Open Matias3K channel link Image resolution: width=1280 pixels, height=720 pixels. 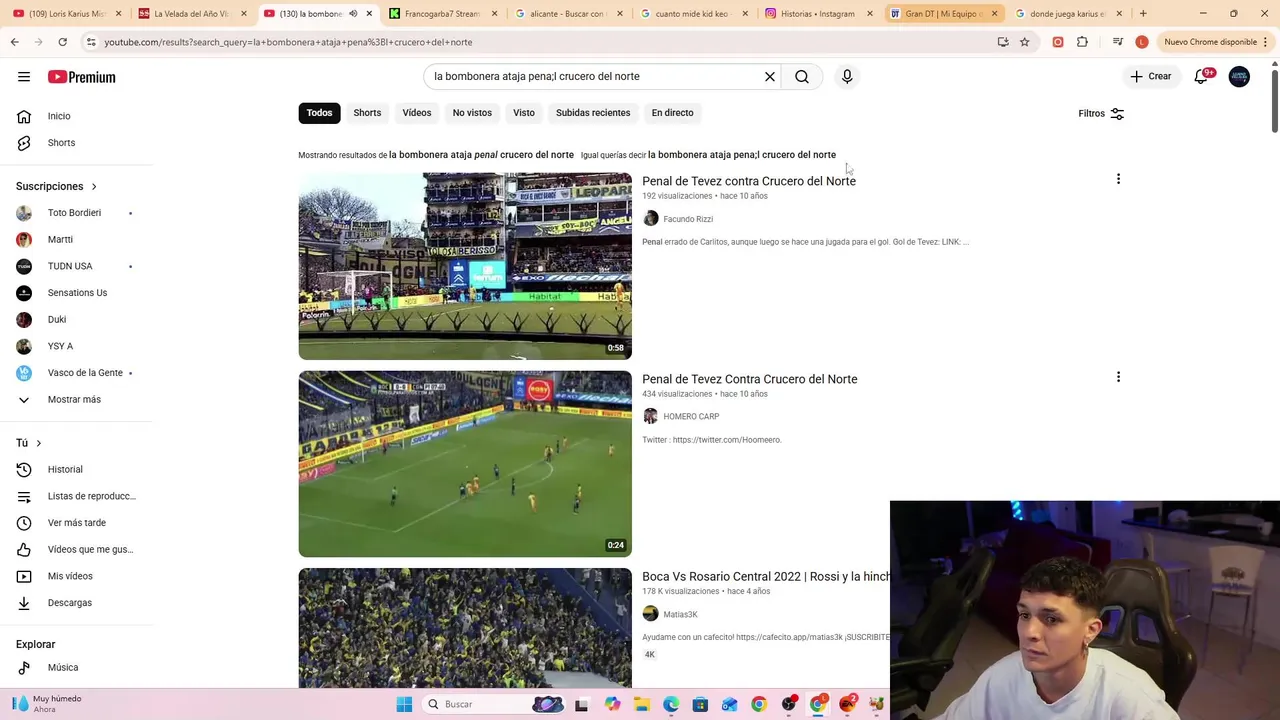680,614
